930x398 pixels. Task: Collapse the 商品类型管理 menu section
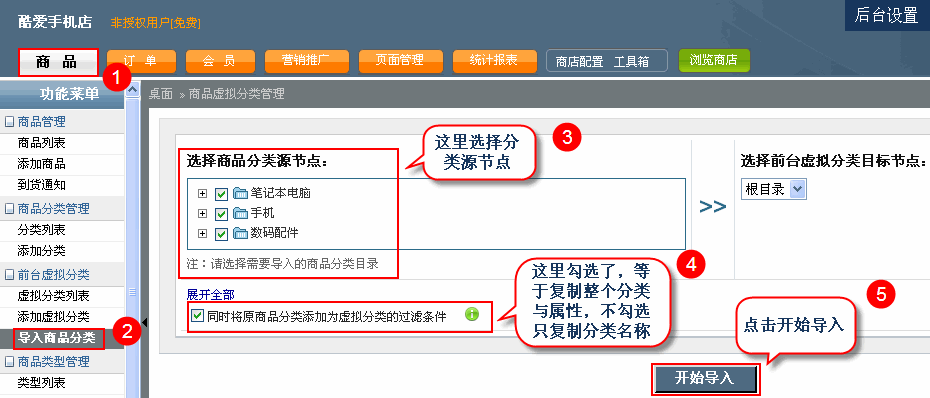coord(9,361)
